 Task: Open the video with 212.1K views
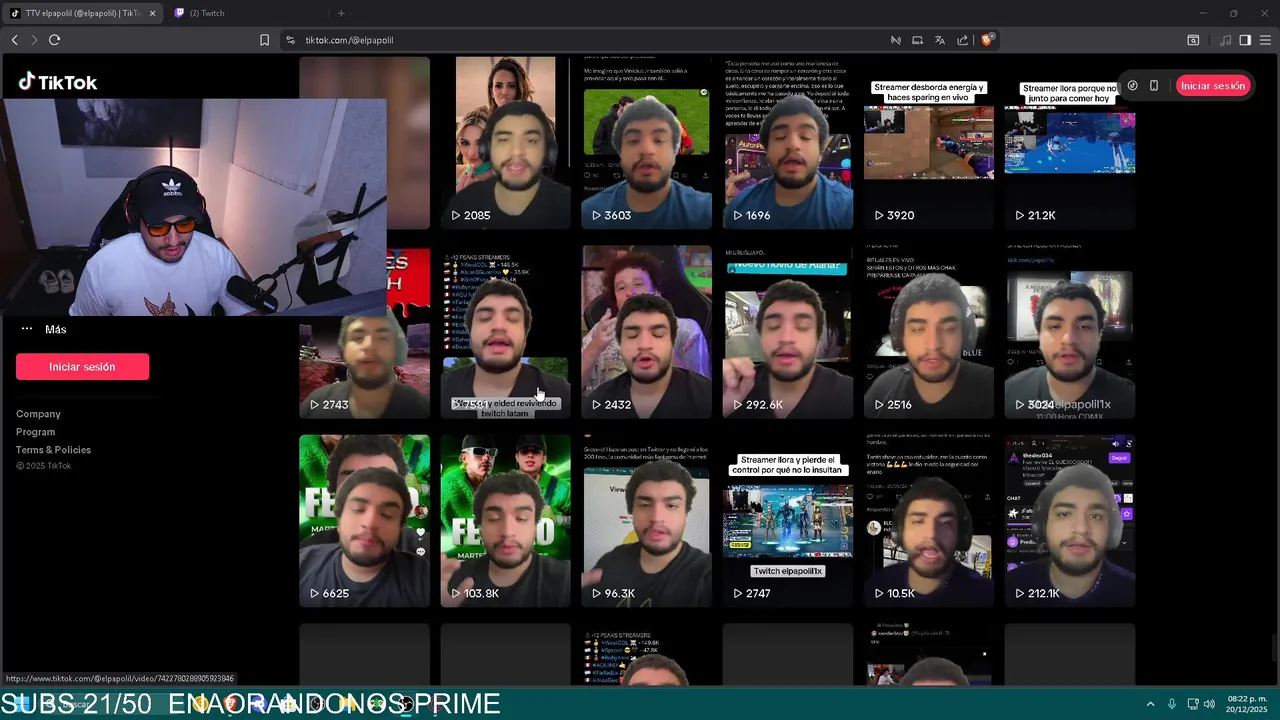[1069, 521]
